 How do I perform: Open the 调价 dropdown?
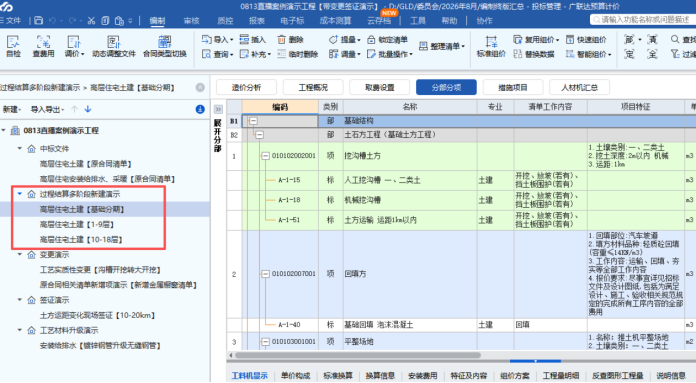click(74, 47)
